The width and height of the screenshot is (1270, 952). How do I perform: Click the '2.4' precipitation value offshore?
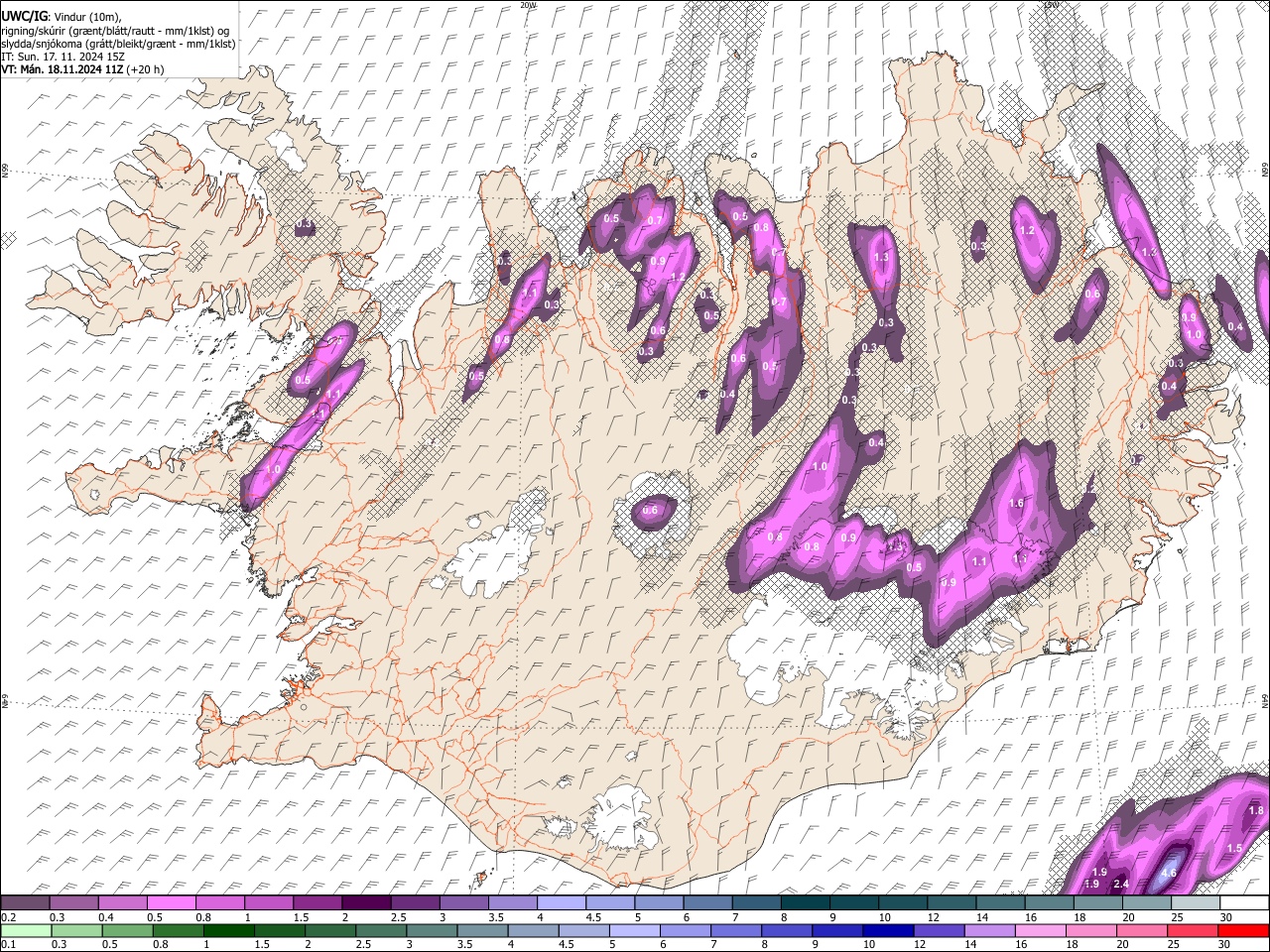click(x=1122, y=884)
